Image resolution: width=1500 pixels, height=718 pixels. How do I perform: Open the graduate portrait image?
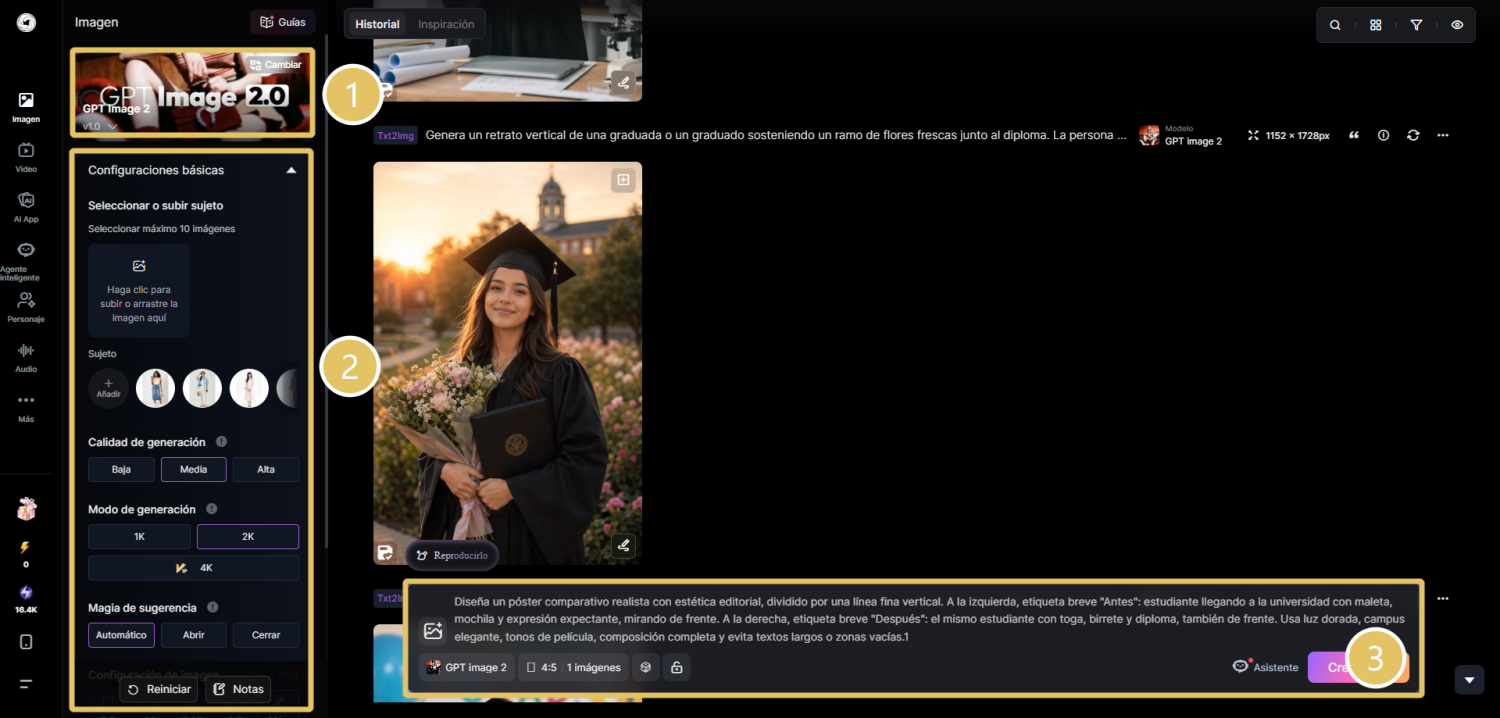(508, 363)
